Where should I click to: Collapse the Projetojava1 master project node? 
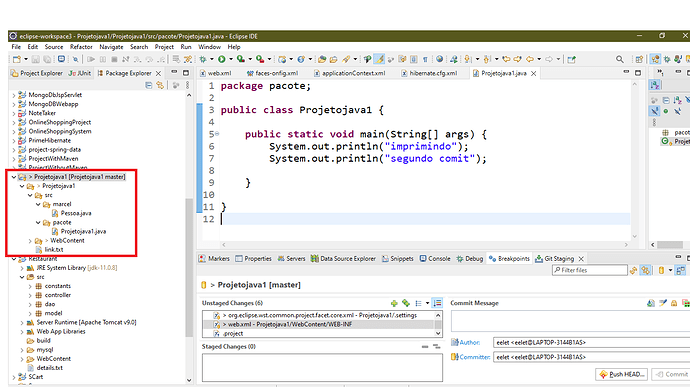point(14,177)
